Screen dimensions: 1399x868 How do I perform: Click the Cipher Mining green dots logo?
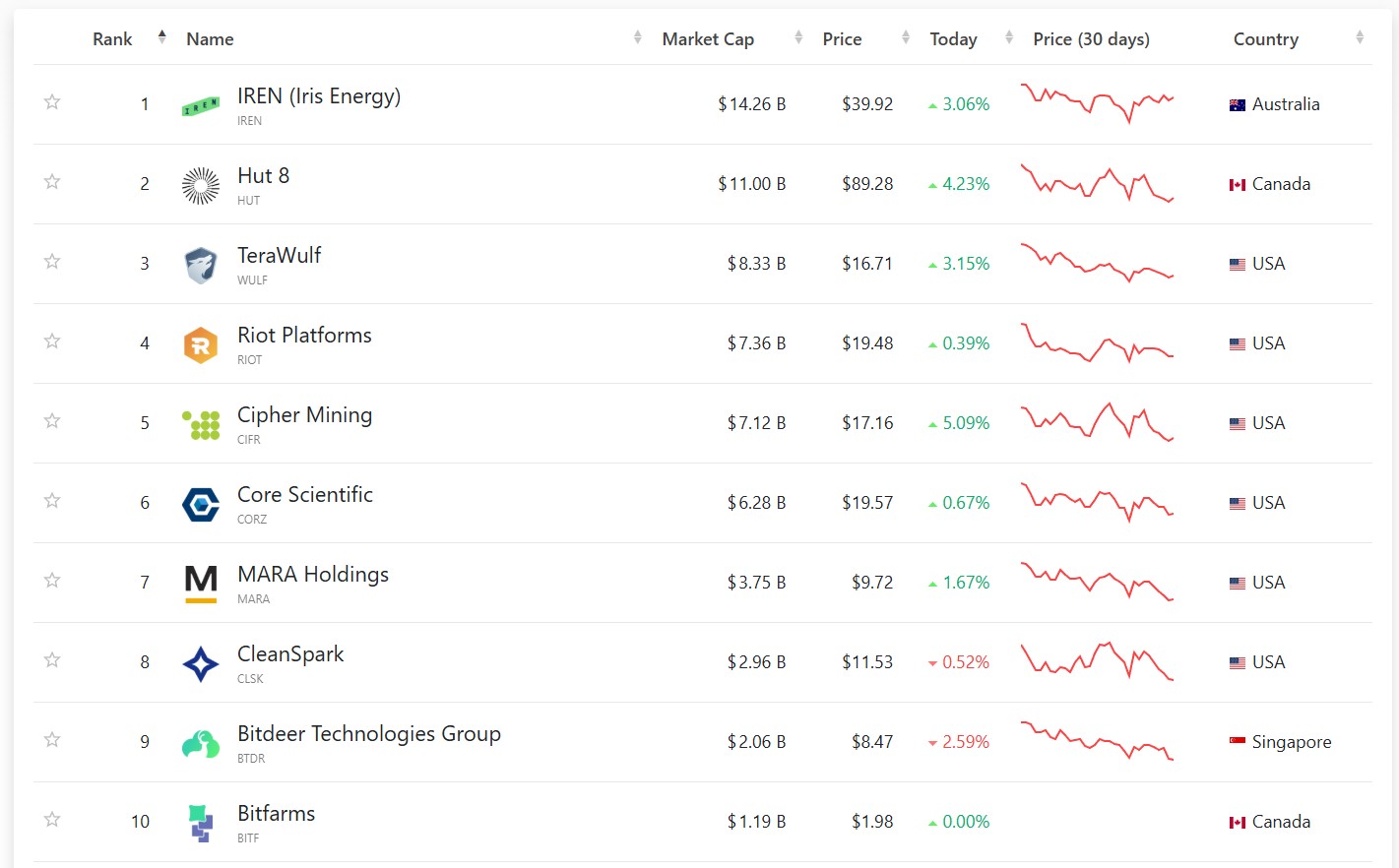[x=201, y=425]
